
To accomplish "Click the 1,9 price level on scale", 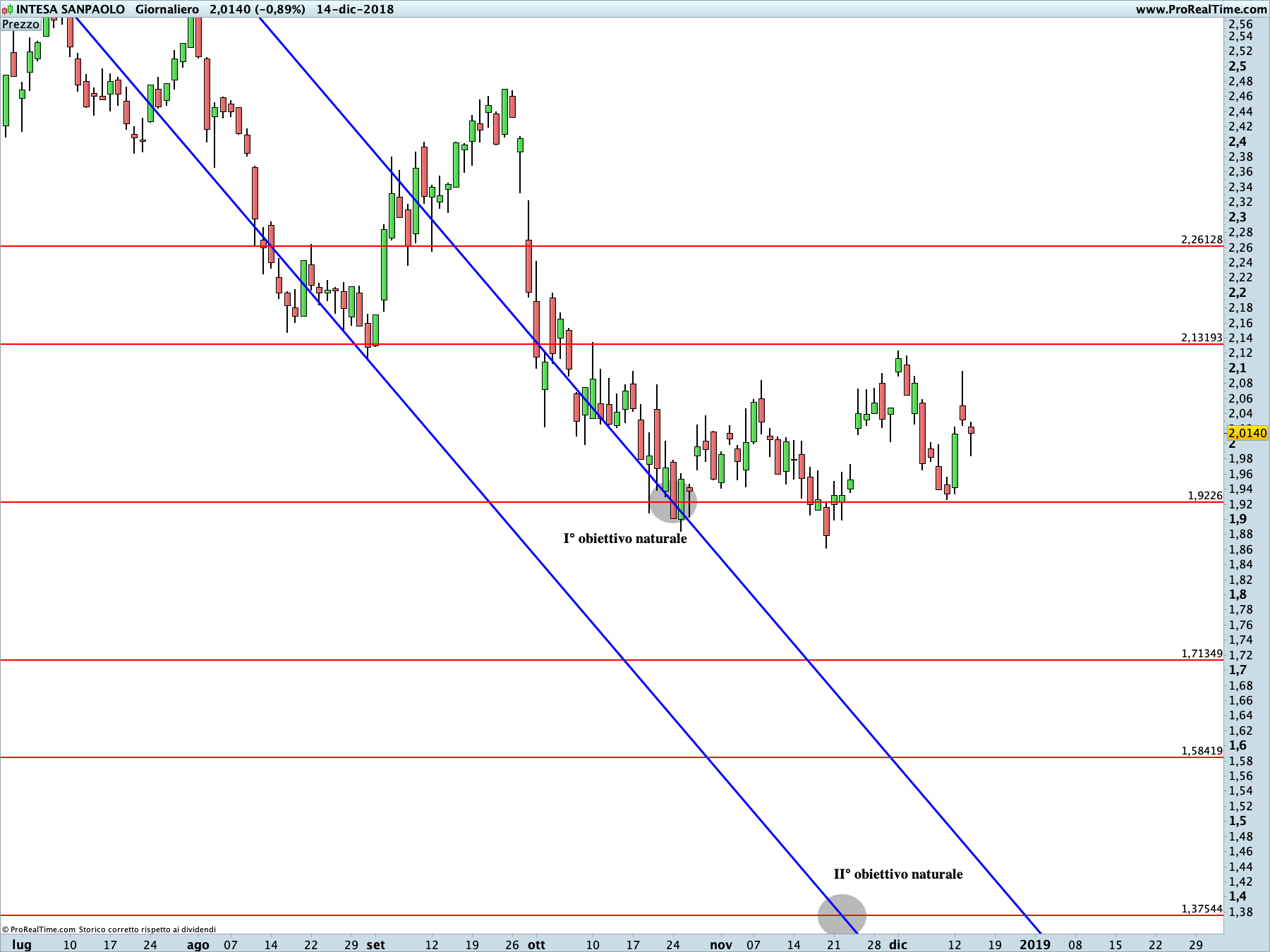I will pos(1238,519).
